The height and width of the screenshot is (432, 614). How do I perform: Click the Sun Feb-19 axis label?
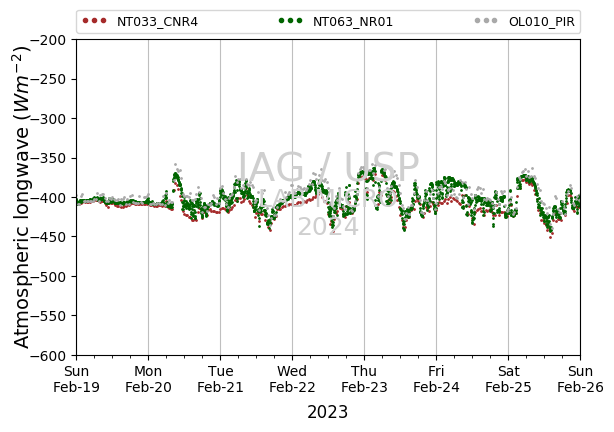76,379
